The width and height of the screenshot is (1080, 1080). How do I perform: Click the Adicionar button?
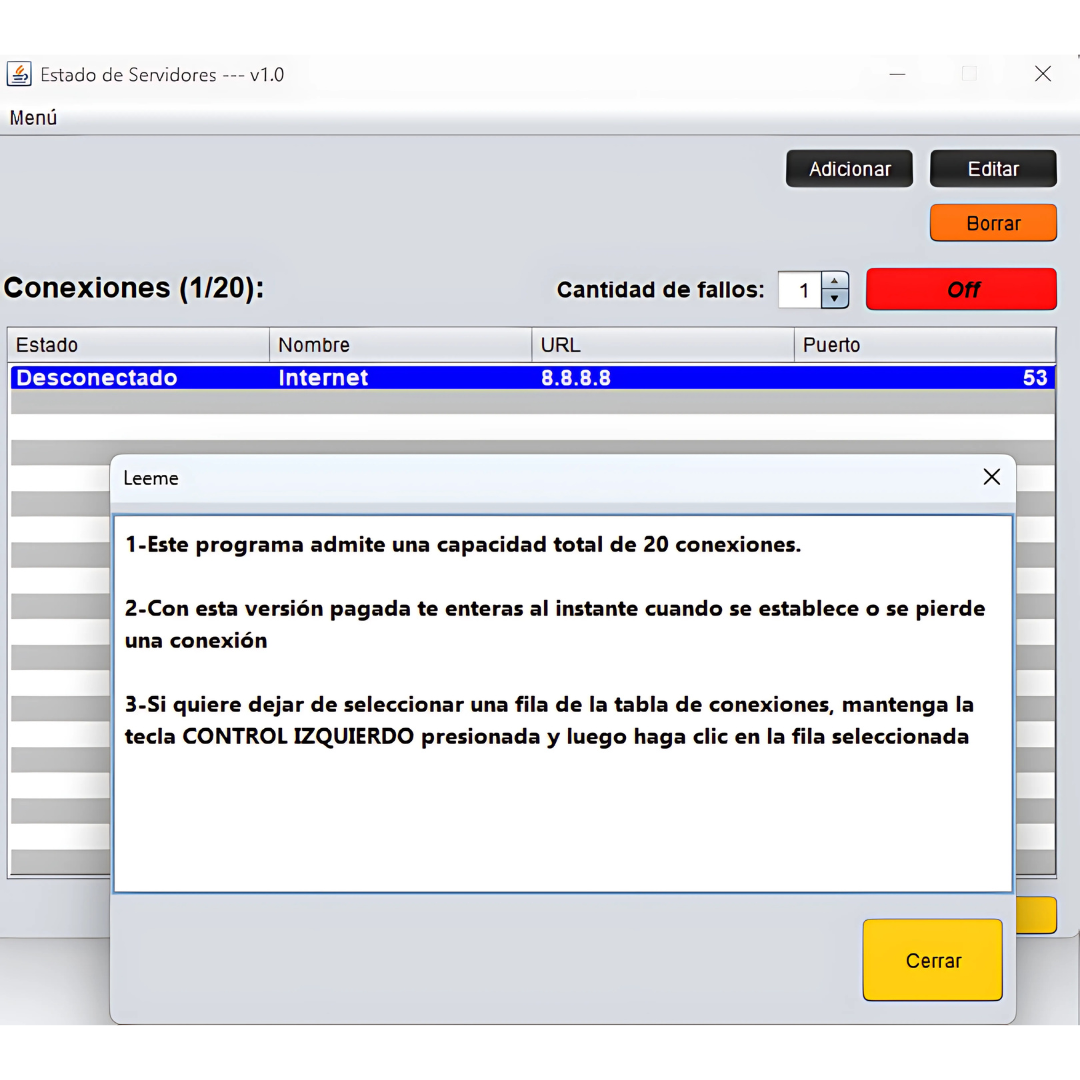[x=849, y=169]
